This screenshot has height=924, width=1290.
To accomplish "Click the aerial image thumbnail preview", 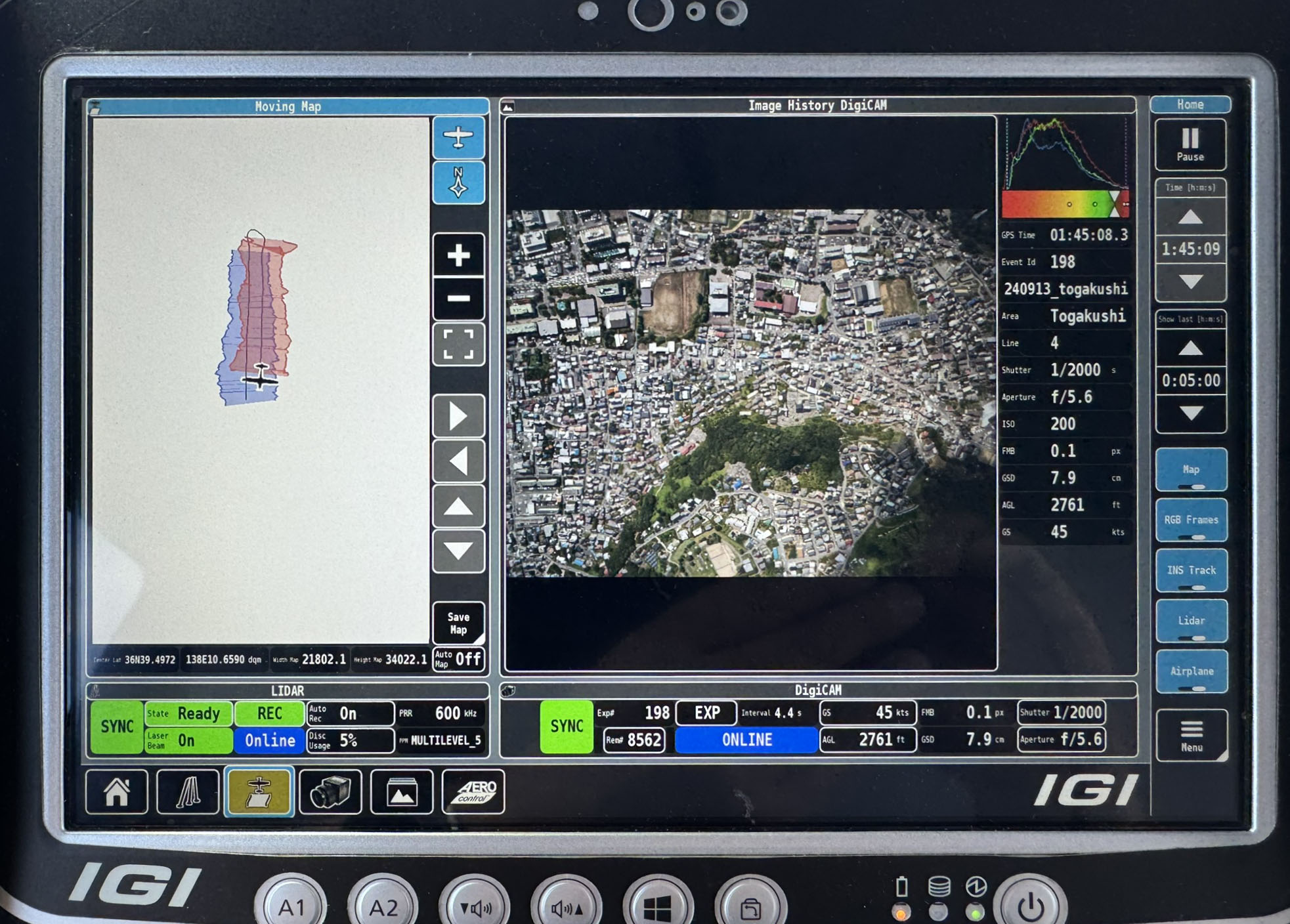I will pos(750,393).
